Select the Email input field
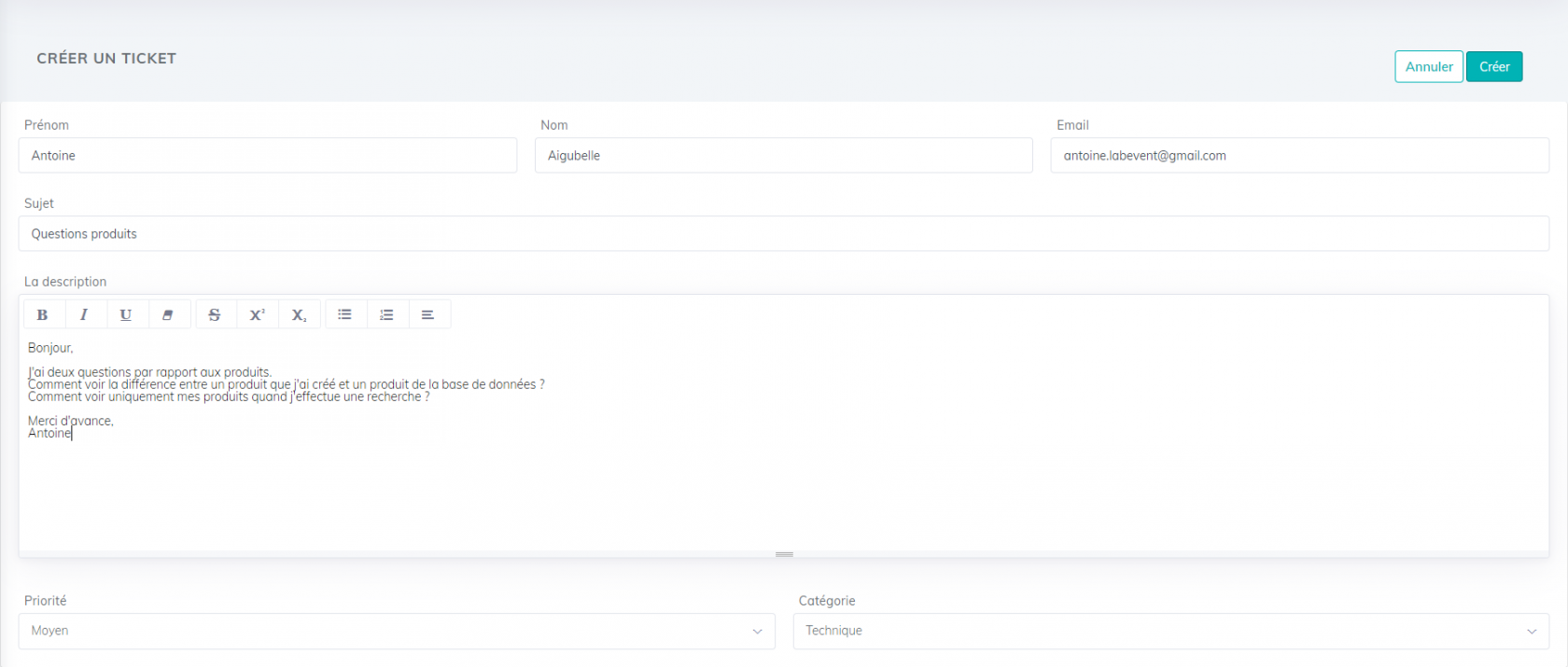 (x=1299, y=156)
